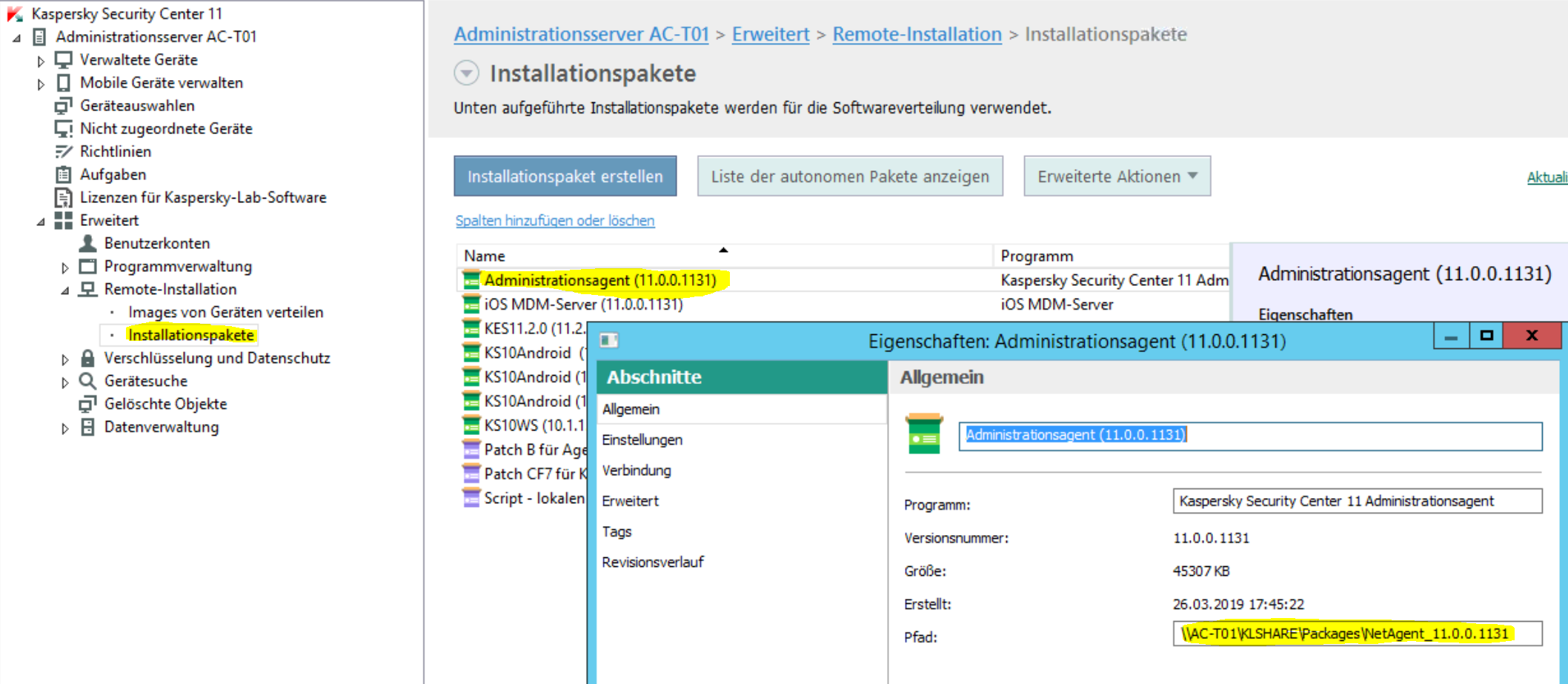
Task: Open the Erweiterte Aktionen dropdown
Action: click(1117, 176)
